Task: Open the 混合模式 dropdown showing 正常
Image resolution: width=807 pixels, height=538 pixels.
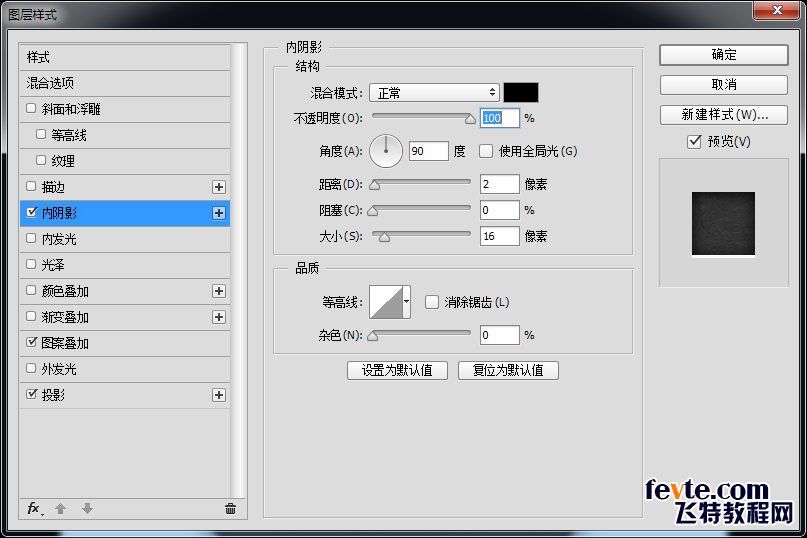Action: 434,93
